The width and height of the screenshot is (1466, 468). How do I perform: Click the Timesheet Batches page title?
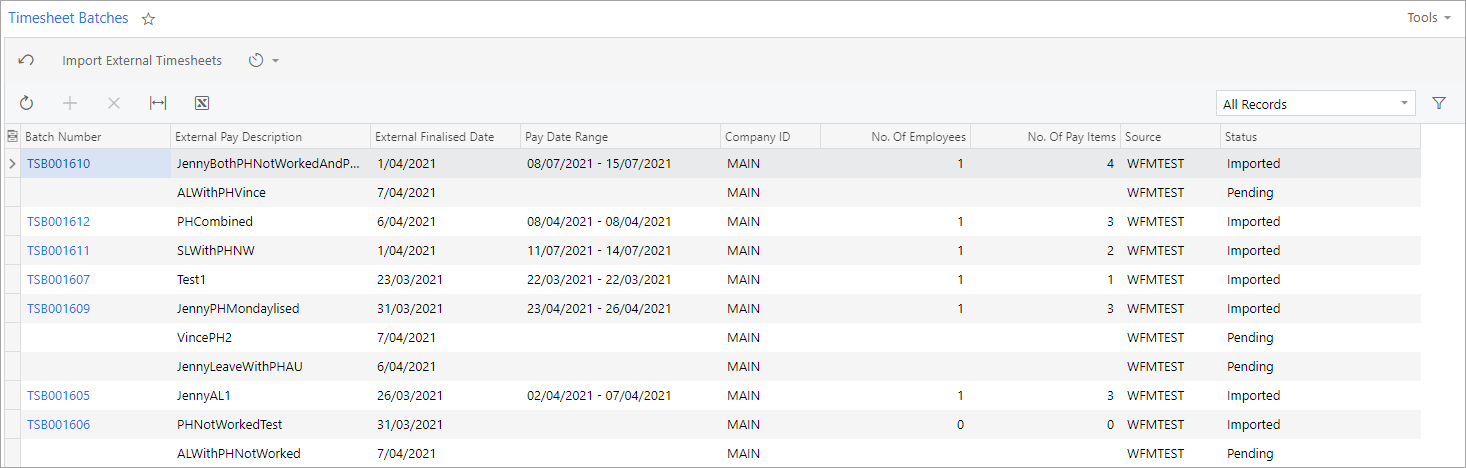[x=68, y=18]
